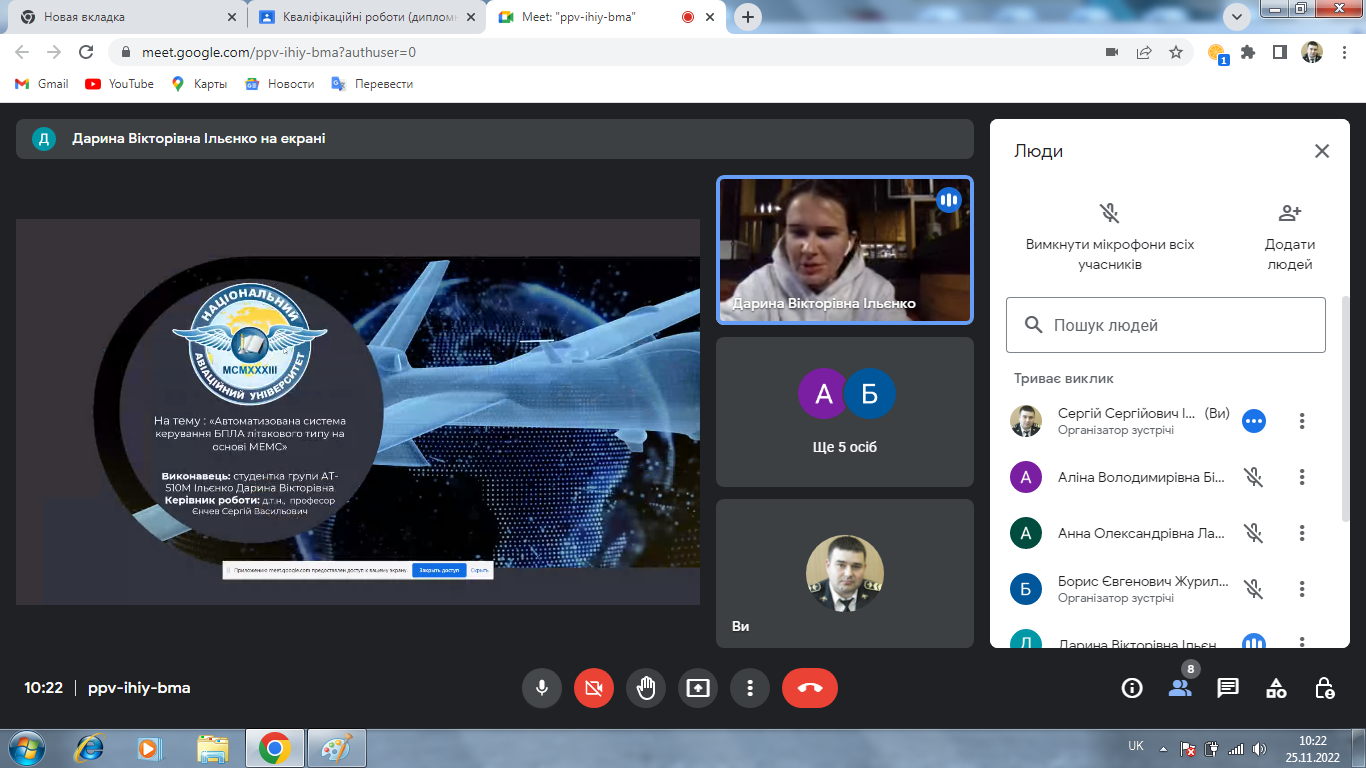Open options for Борис Євгенович

[x=1302, y=589]
